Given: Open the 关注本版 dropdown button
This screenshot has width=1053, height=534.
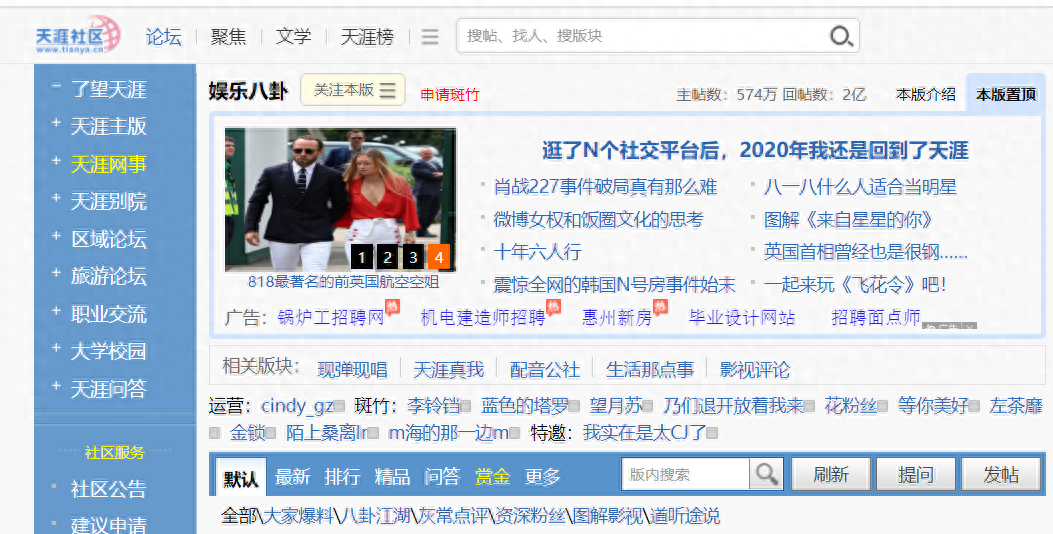Looking at the screenshot, I should coord(353,90).
